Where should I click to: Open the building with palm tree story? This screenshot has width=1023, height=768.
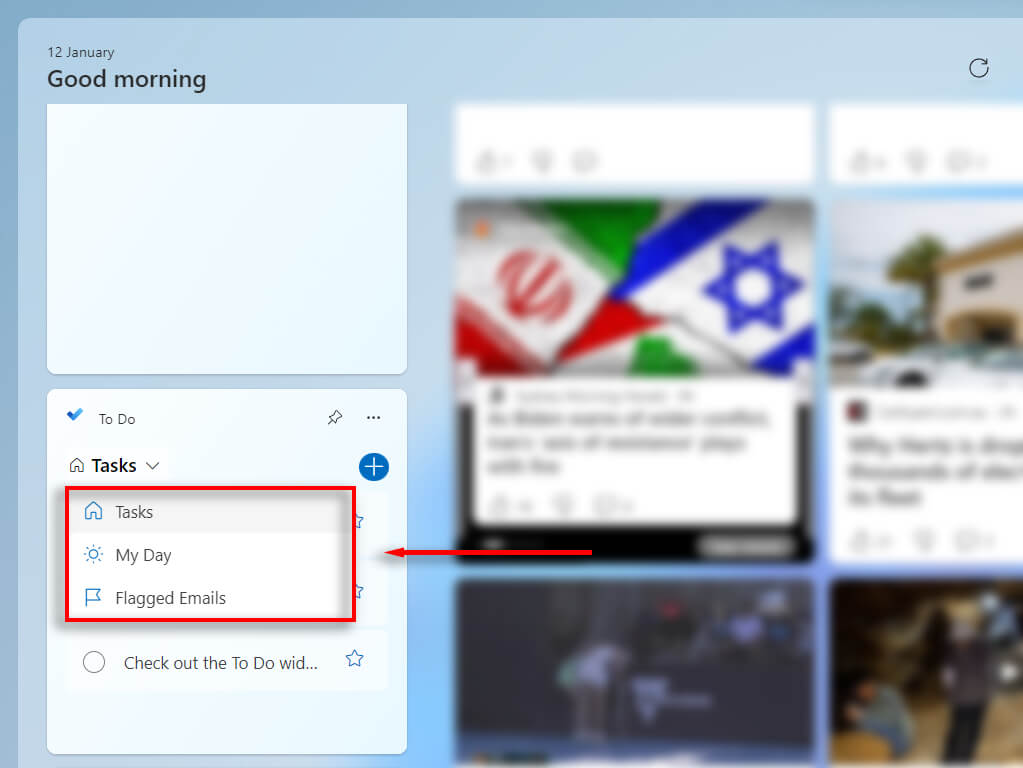926,294
